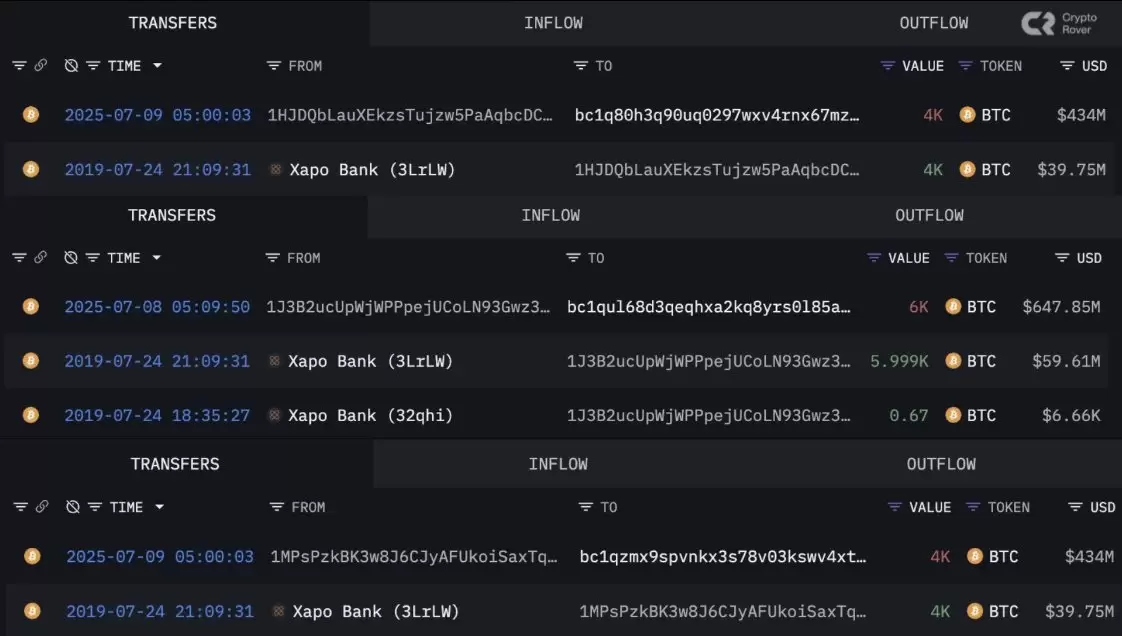Open TIME column filter in top panel
The image size is (1122, 636).
click(93, 66)
